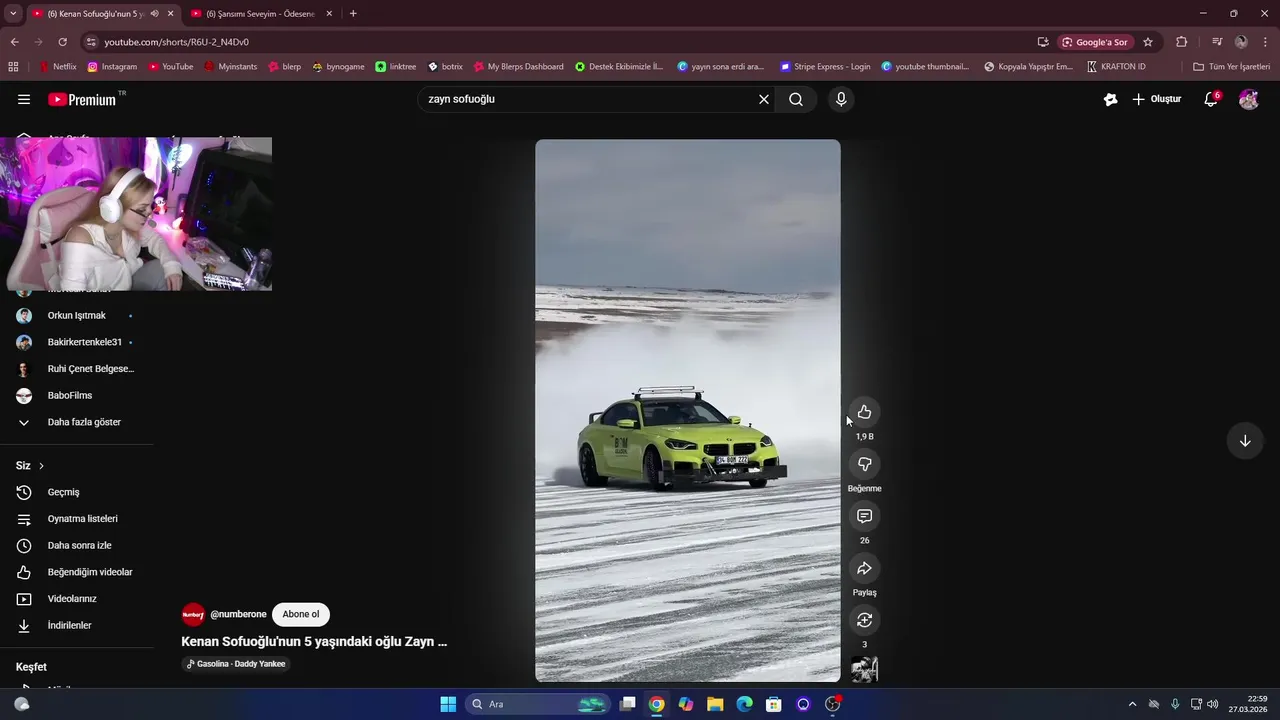Click the dislike thumbs-down icon
Image resolution: width=1280 pixels, height=720 pixels.
[x=864, y=464]
